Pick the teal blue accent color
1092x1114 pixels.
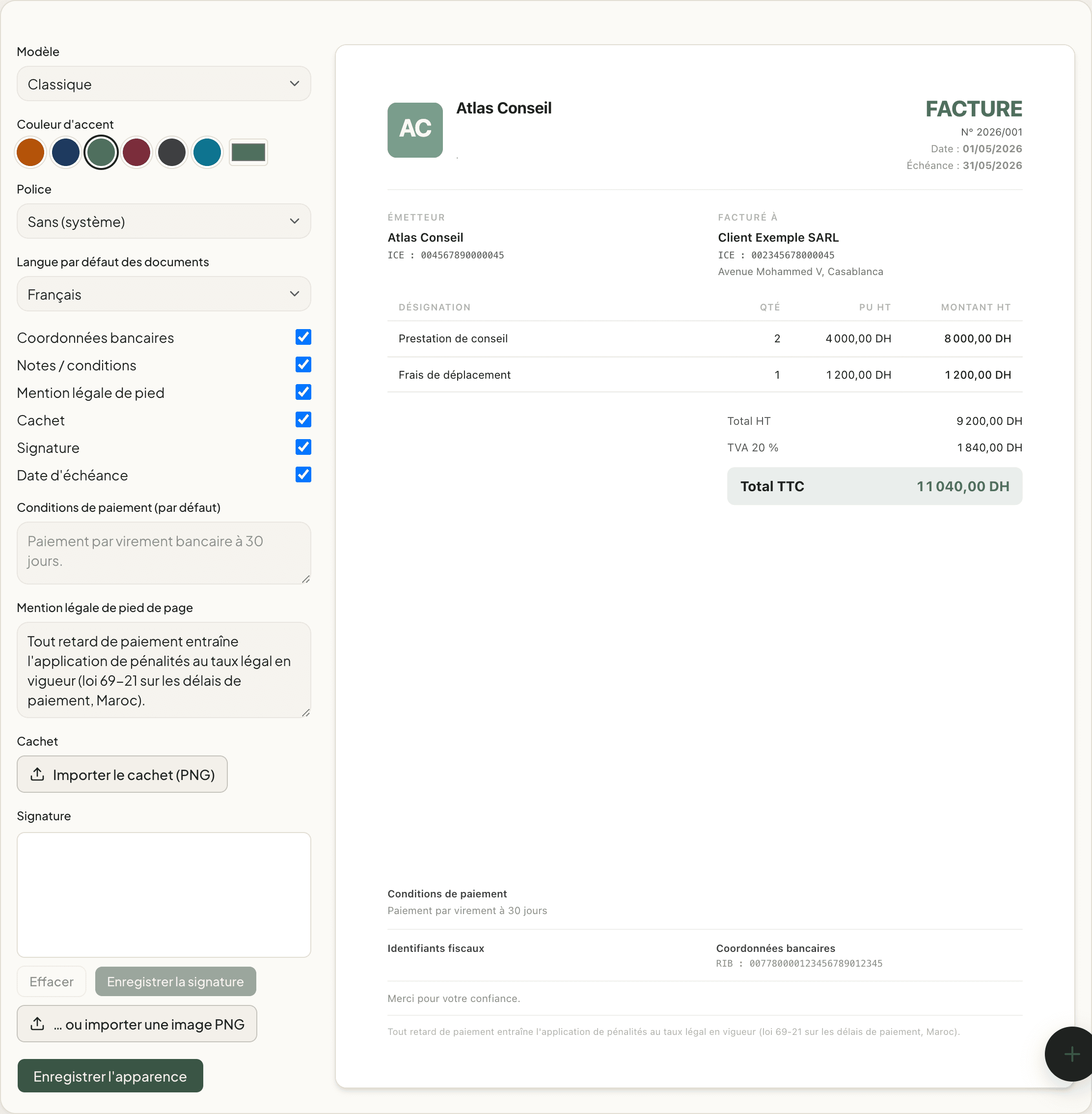click(x=207, y=153)
